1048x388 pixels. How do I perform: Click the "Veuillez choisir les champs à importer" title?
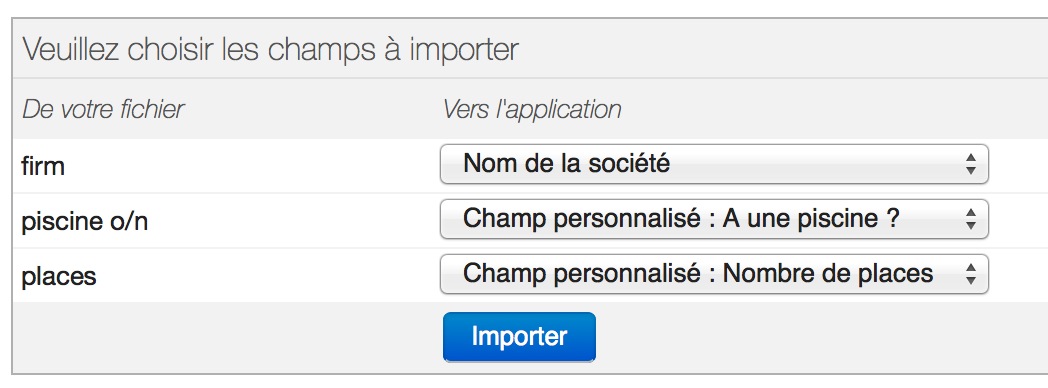(x=270, y=50)
